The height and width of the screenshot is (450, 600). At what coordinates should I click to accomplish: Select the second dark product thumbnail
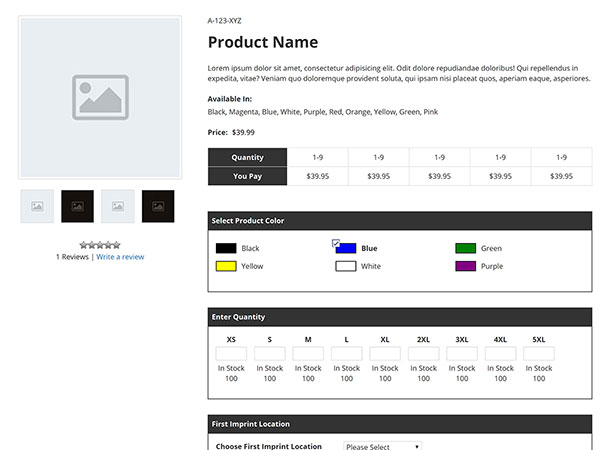[x=77, y=206]
